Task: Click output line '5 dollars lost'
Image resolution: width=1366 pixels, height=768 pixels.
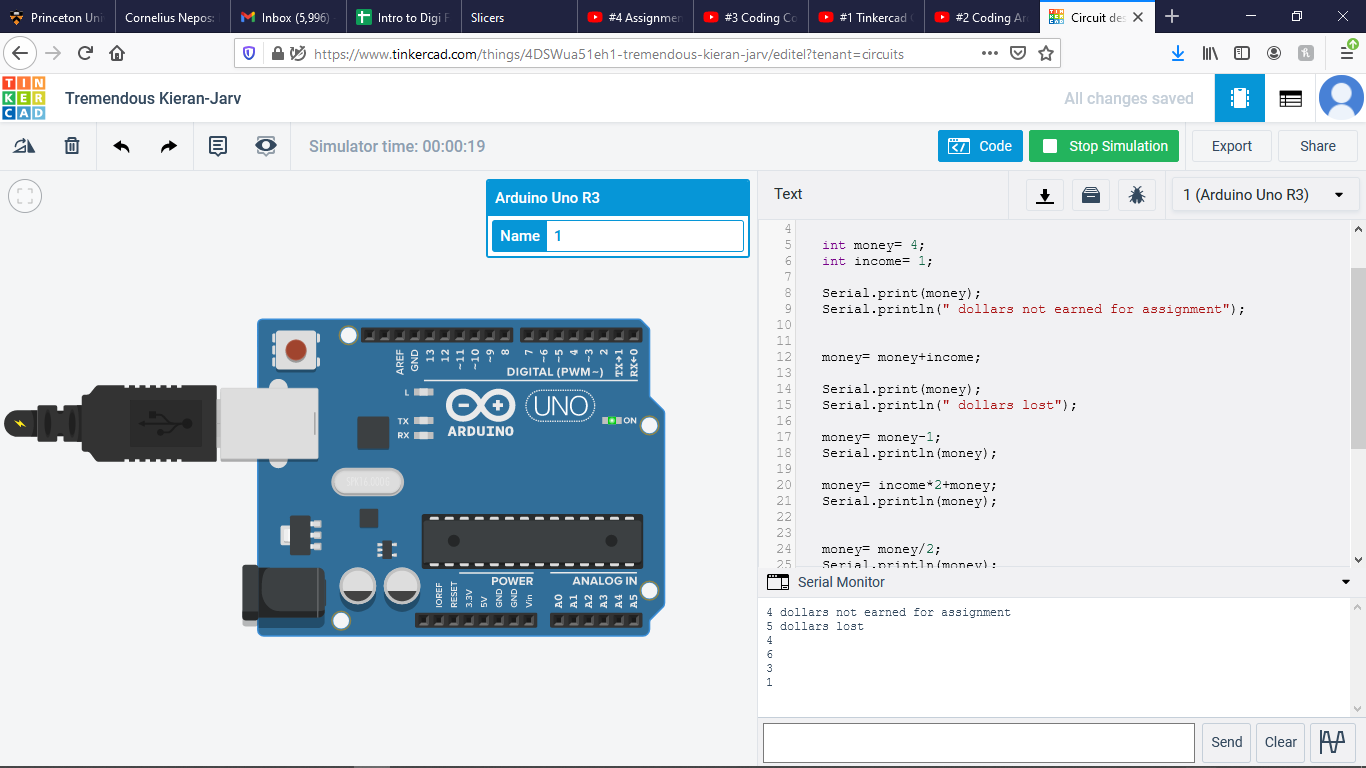Action: 814,626
